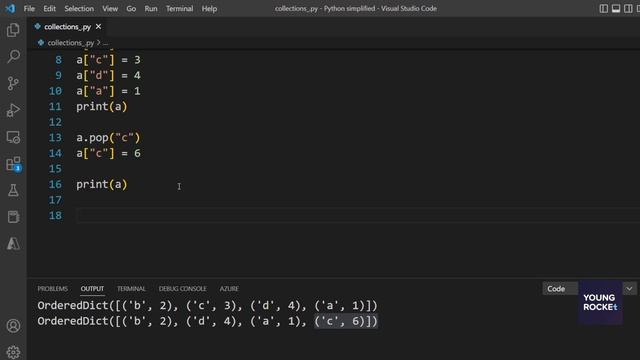Select the collections_.py editor tab
The width and height of the screenshot is (640, 360).
(67, 27)
